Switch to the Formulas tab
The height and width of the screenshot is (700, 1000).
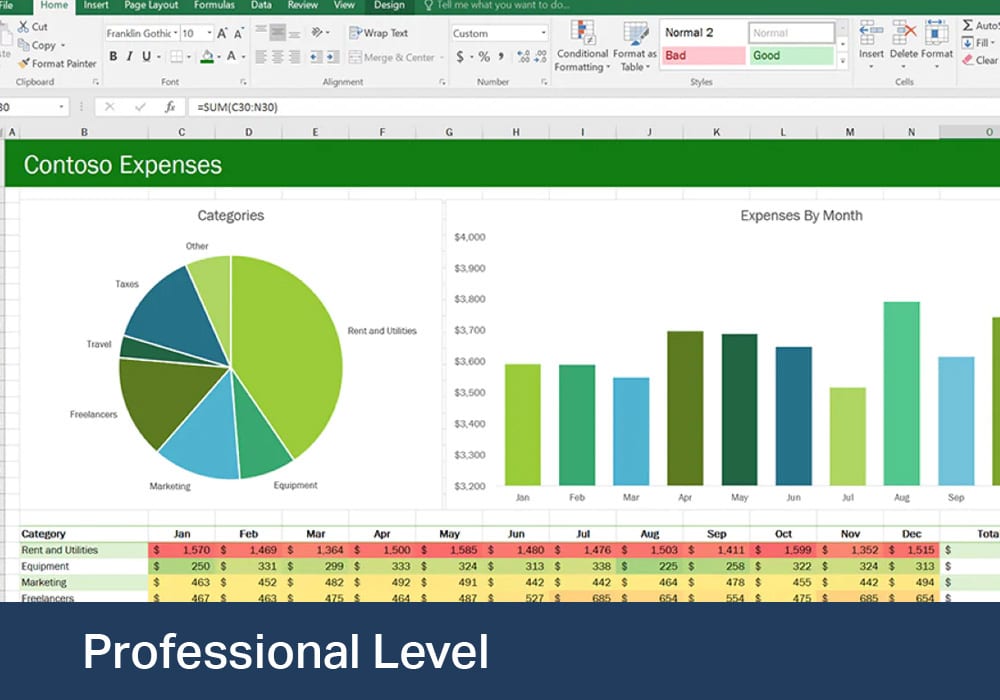coord(214,5)
